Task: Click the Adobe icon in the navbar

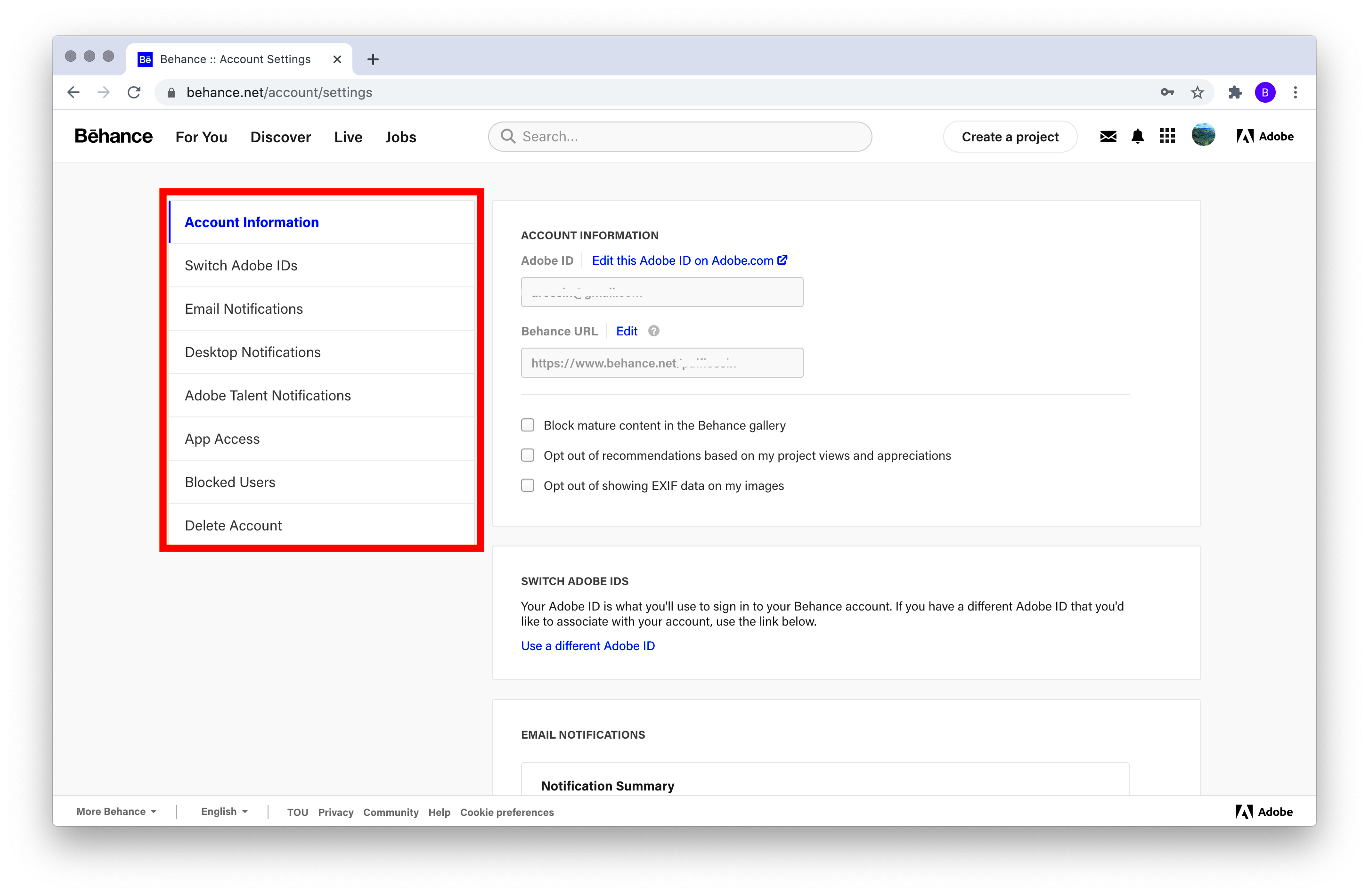Action: (1243, 137)
